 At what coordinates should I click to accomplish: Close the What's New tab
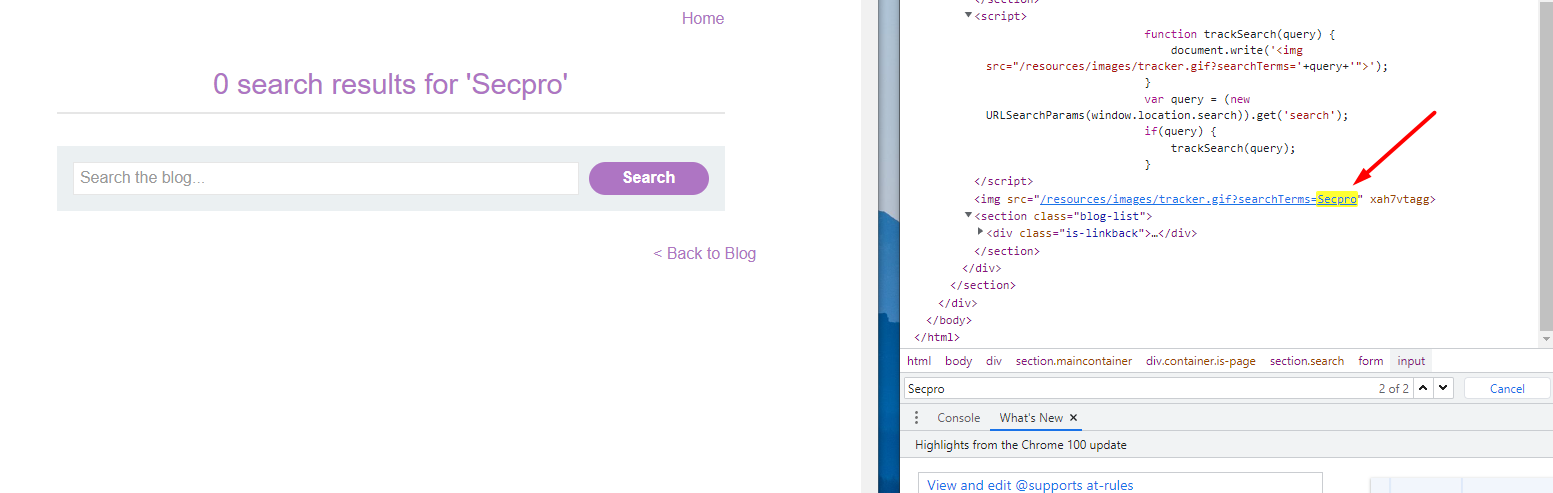(x=1074, y=418)
